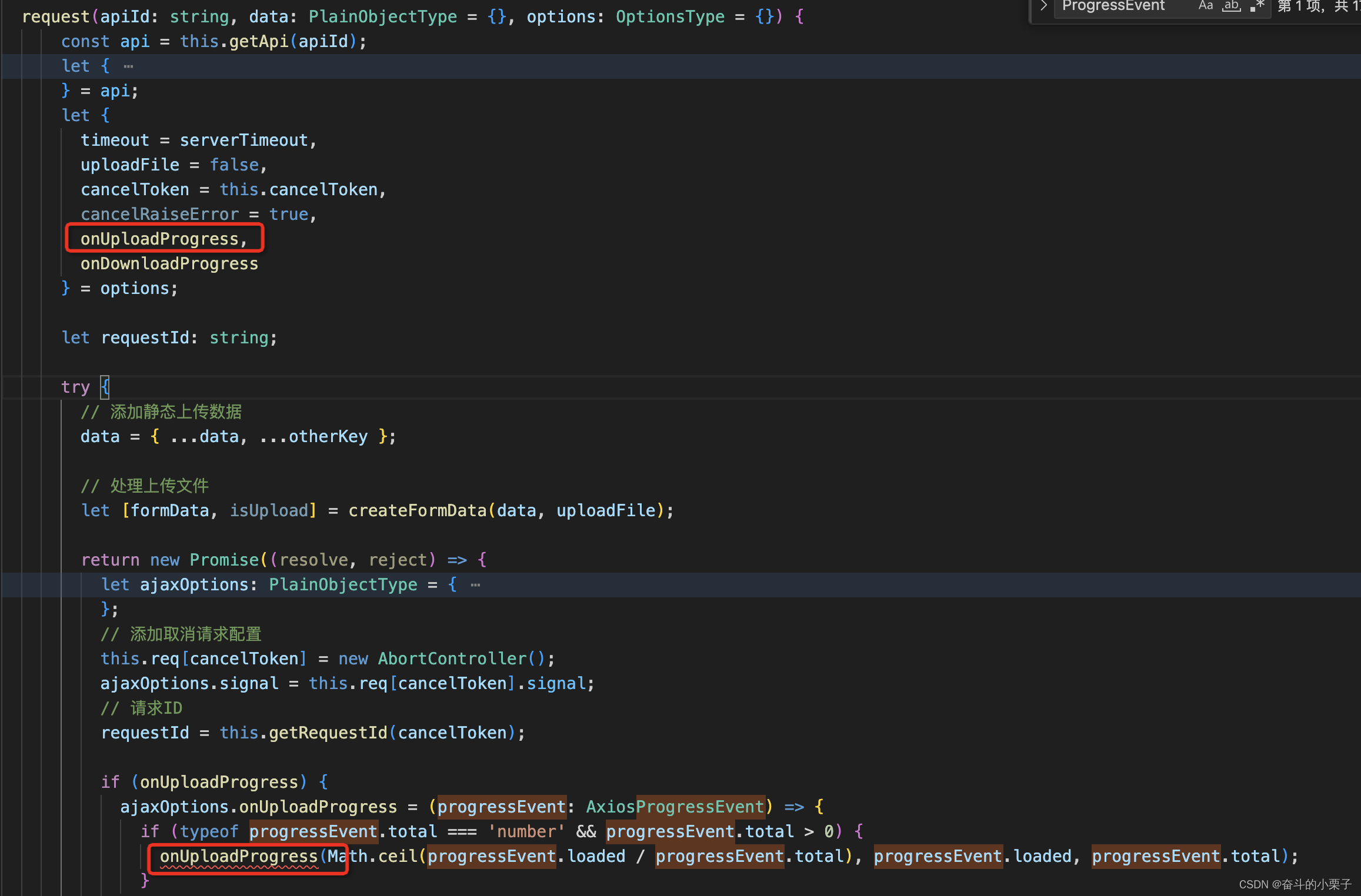The height and width of the screenshot is (896, 1361).
Task: Click 'getApi' in the const api line
Action: click(259, 42)
